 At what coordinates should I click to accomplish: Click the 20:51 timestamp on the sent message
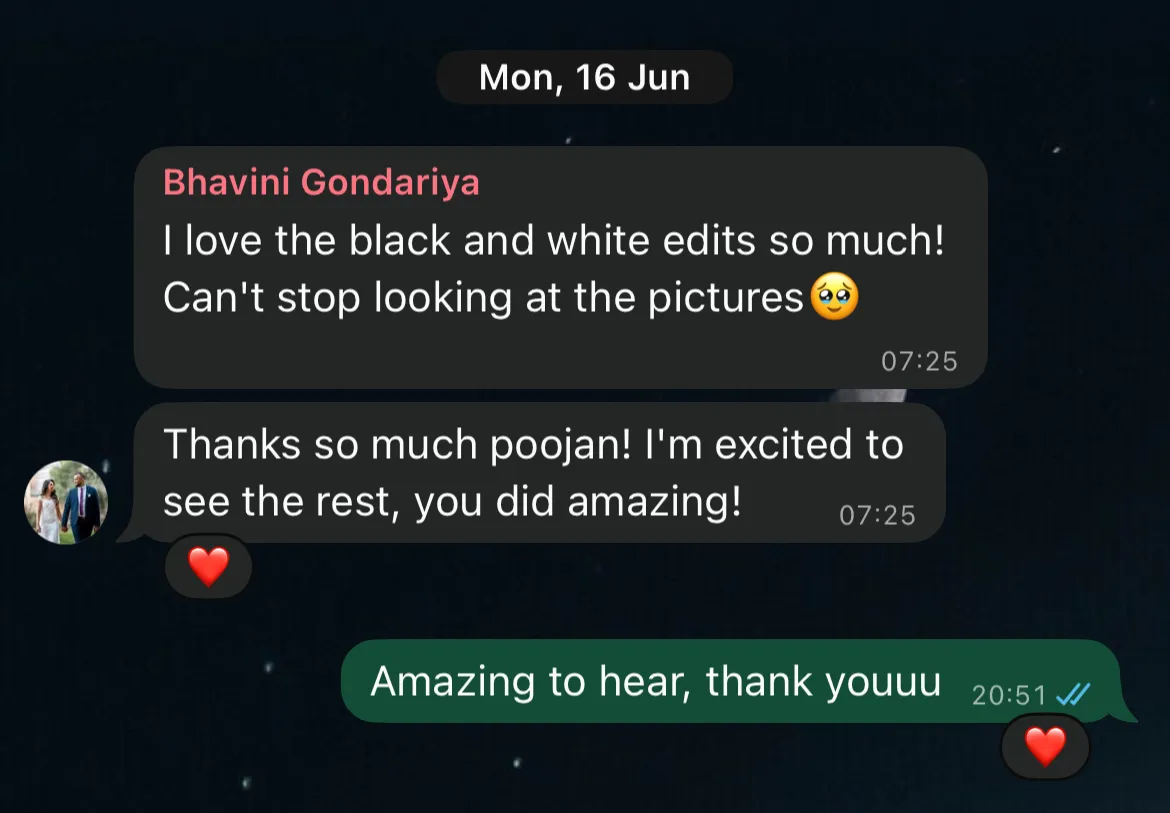click(x=1009, y=695)
